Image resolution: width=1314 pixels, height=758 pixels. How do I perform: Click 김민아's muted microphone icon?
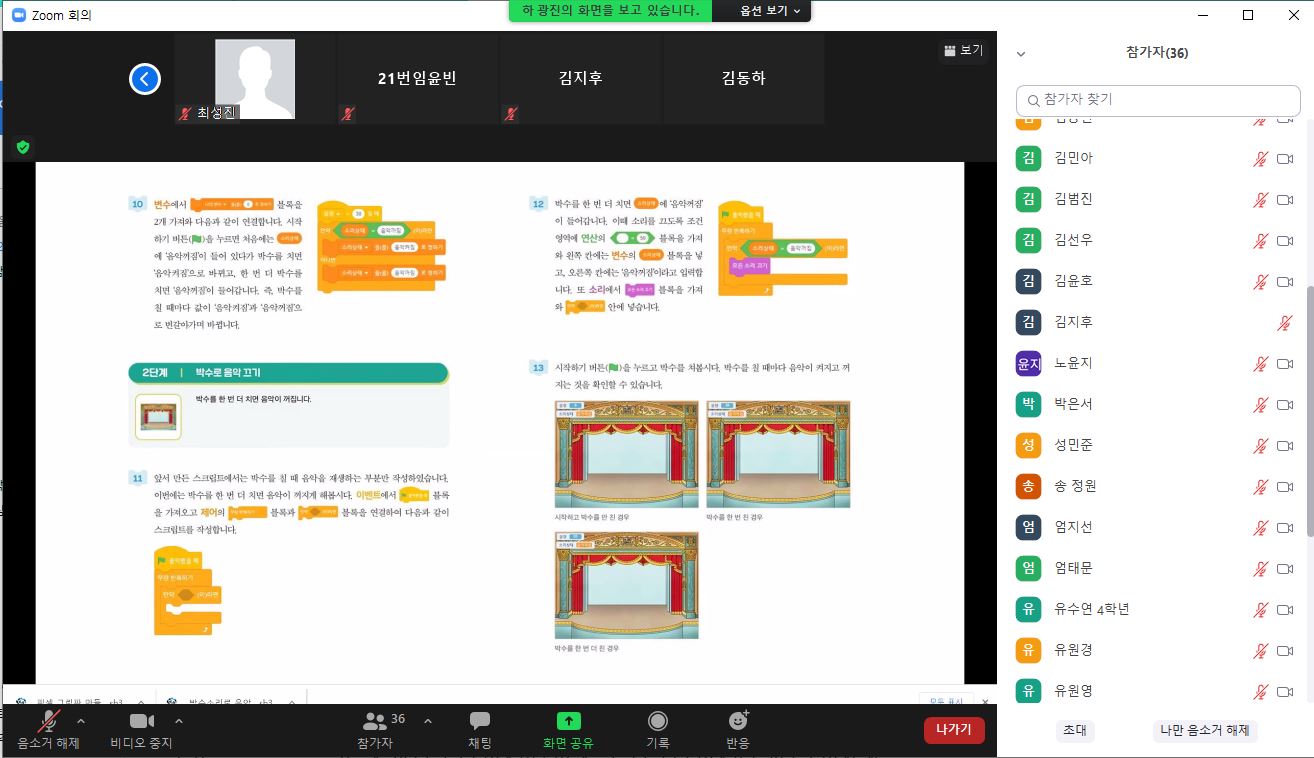point(1260,158)
